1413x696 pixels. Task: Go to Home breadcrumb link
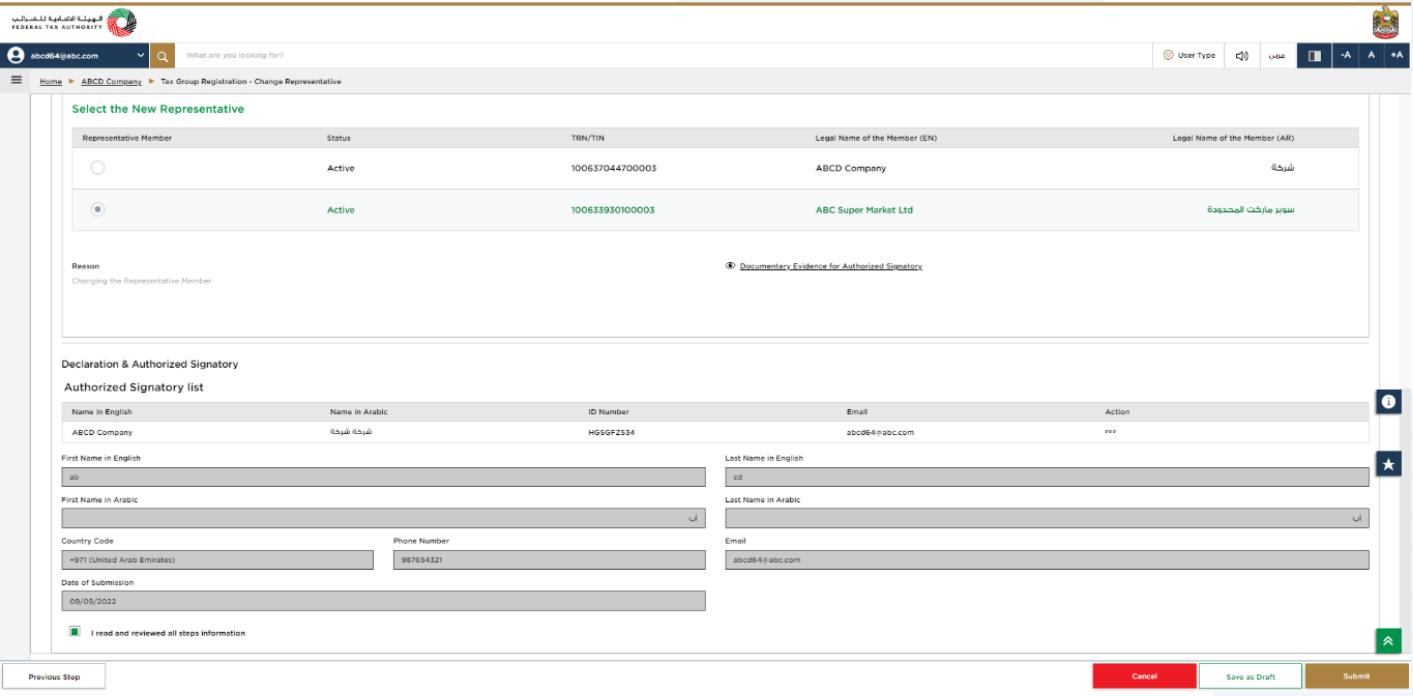(x=51, y=81)
